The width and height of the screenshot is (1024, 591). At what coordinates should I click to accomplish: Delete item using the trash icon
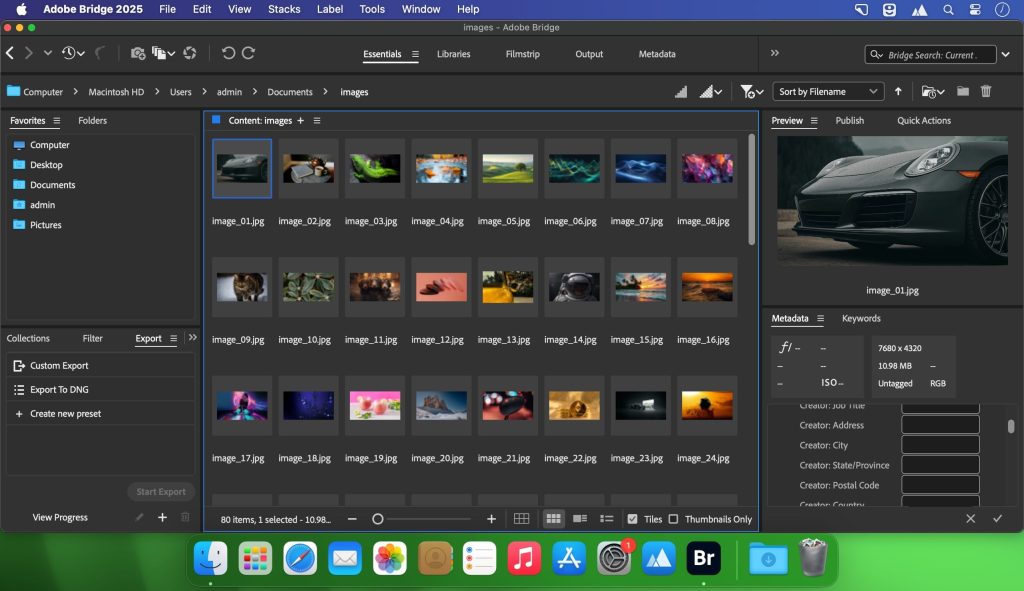click(986, 91)
